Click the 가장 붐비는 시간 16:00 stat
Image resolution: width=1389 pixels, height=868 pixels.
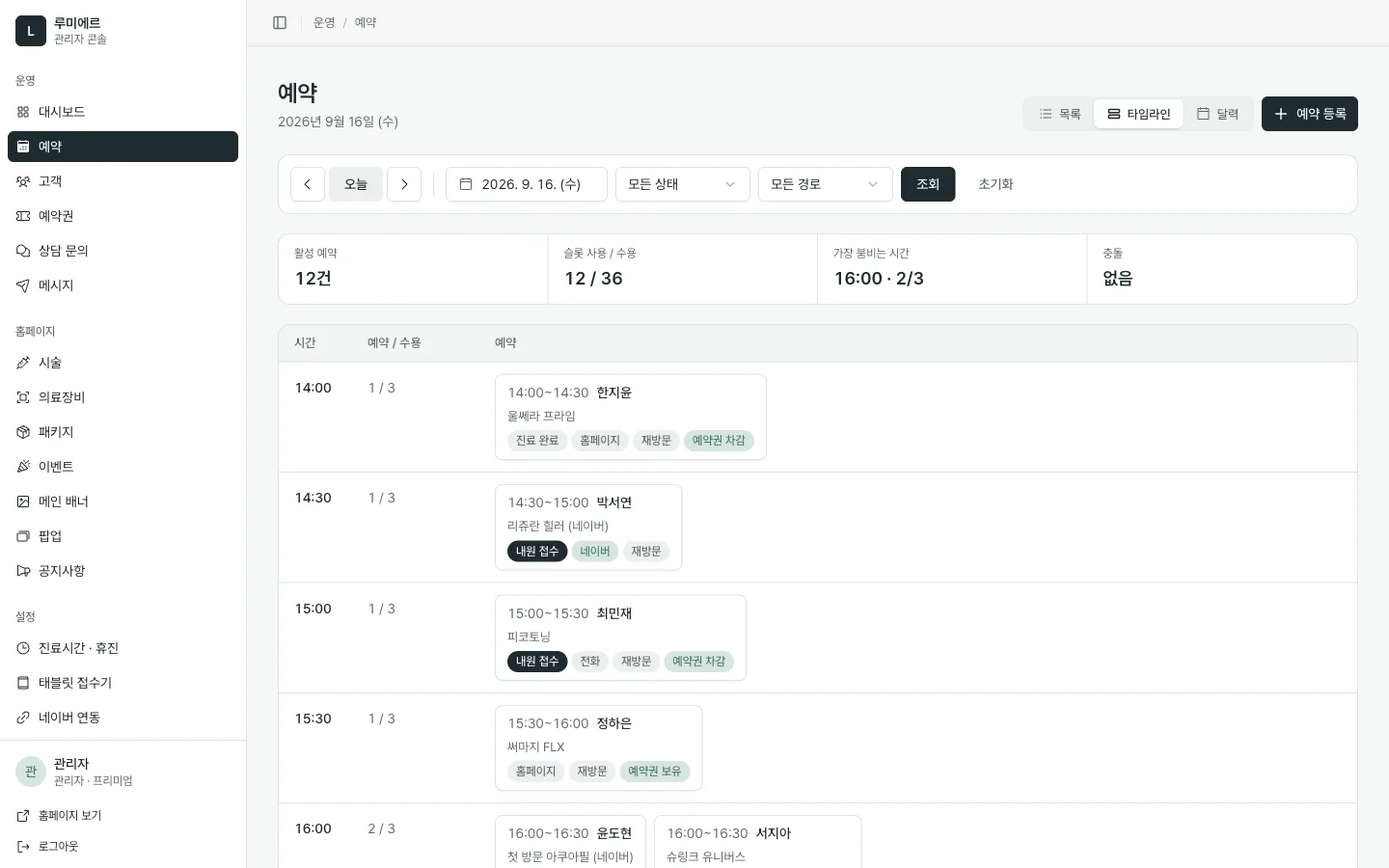[x=952, y=269]
